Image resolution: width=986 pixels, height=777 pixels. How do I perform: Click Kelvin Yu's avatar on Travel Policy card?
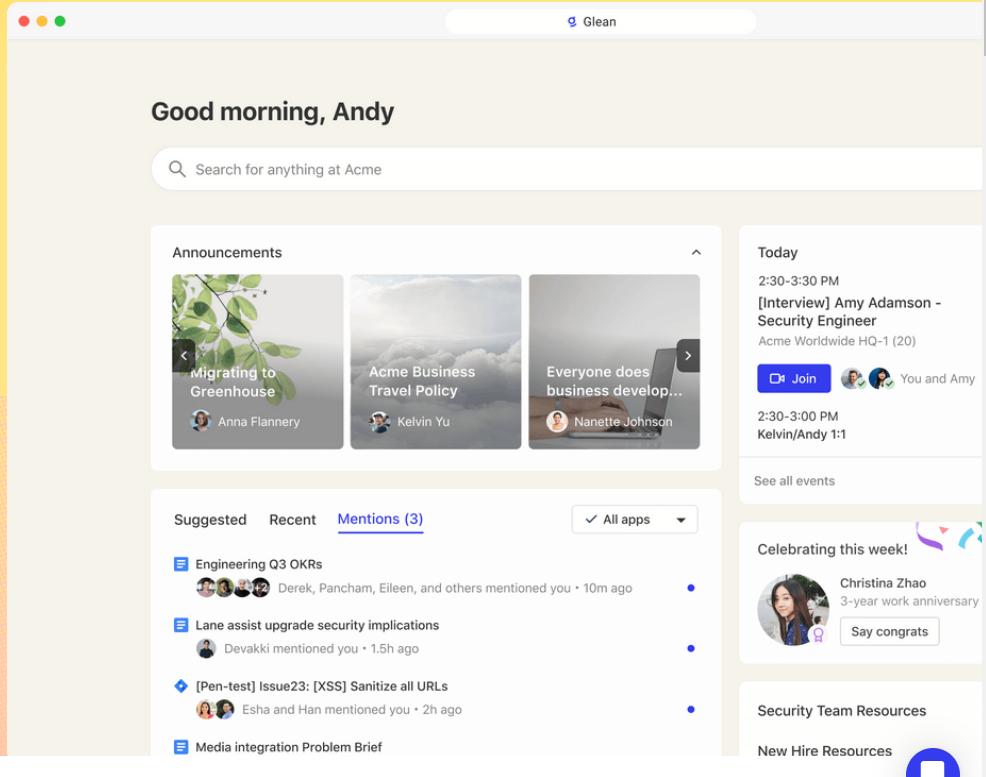(380, 421)
